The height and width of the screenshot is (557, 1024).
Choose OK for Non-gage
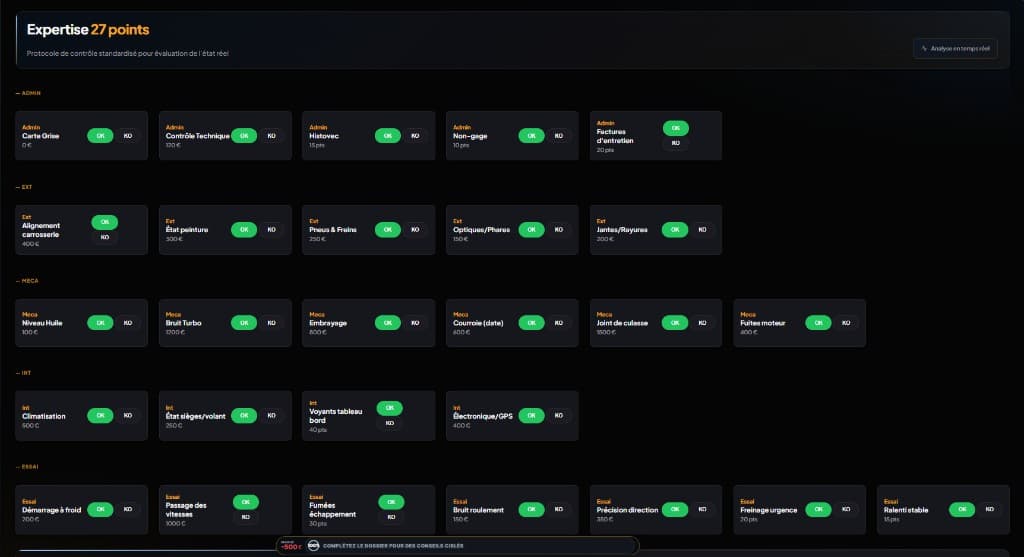531,136
